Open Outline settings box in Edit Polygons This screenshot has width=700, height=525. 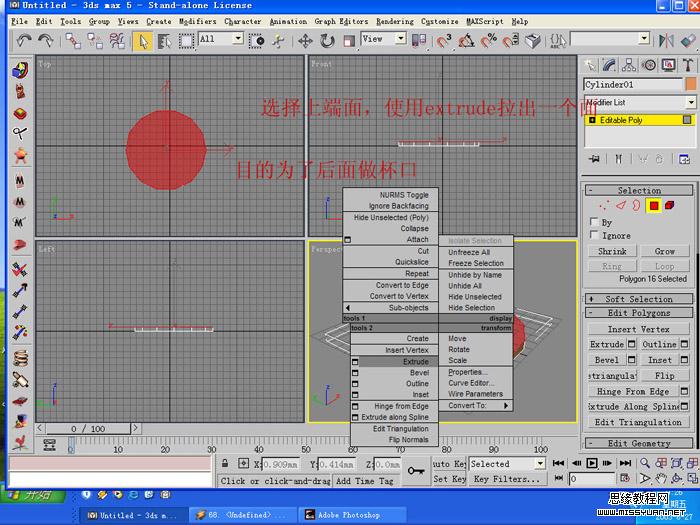pyautogui.click(x=684, y=344)
